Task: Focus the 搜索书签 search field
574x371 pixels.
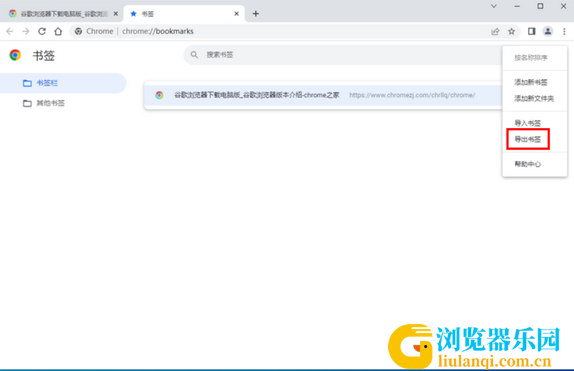Action: [x=342, y=55]
